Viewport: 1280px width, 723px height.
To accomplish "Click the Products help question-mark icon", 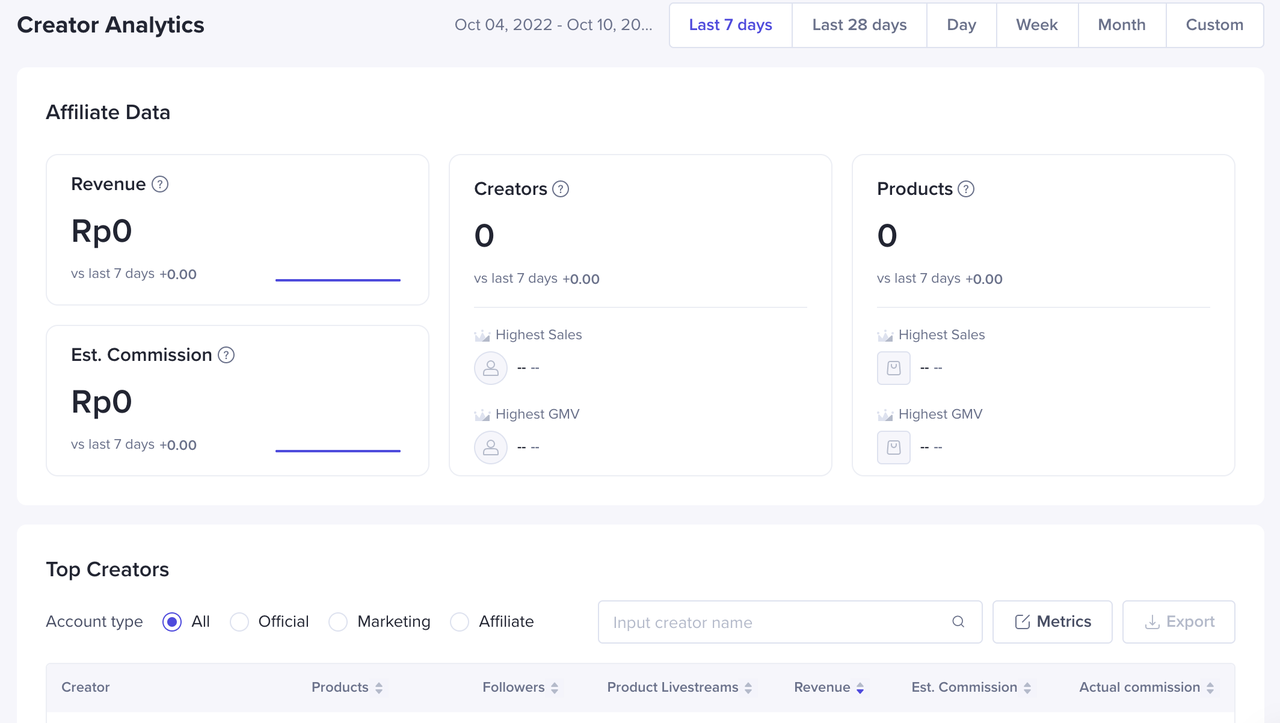I will point(966,189).
